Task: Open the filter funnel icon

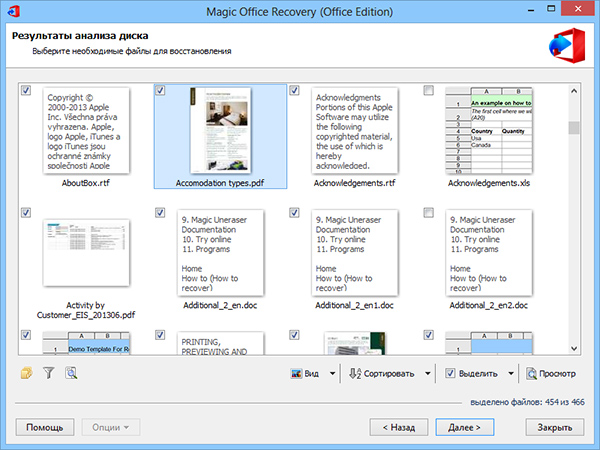Action: (x=49, y=373)
